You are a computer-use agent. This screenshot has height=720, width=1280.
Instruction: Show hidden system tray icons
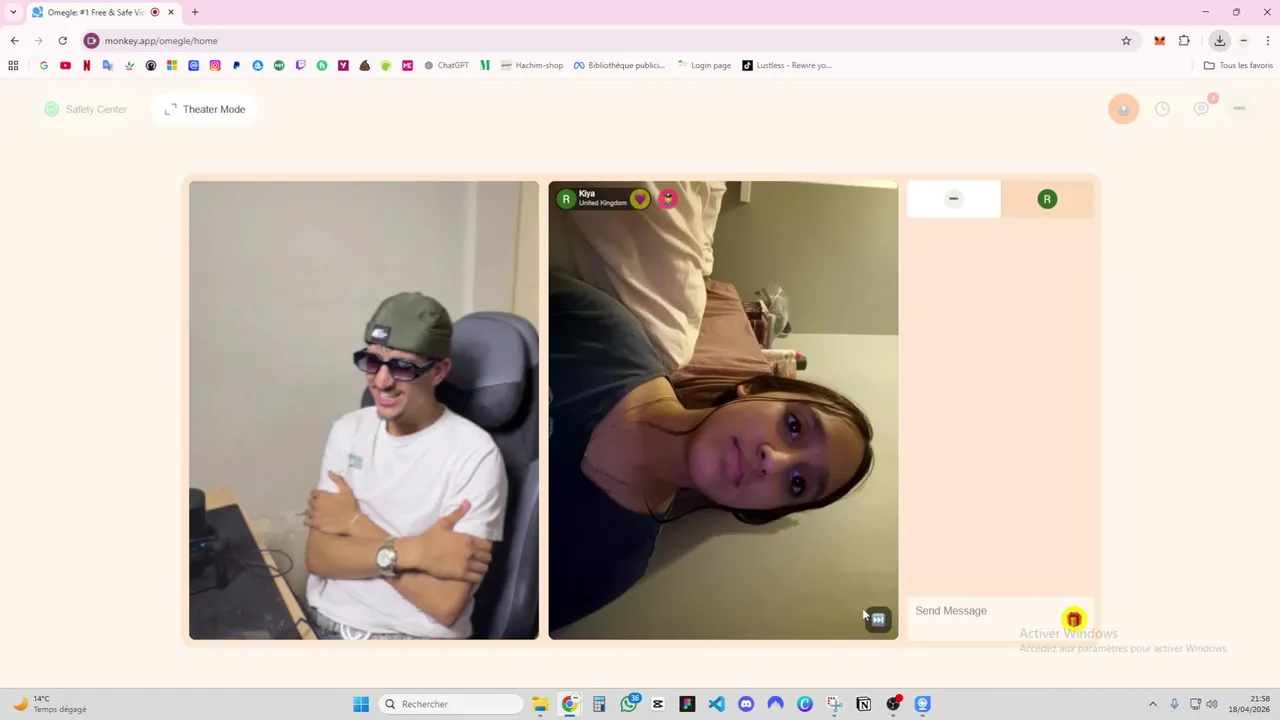coord(1152,704)
